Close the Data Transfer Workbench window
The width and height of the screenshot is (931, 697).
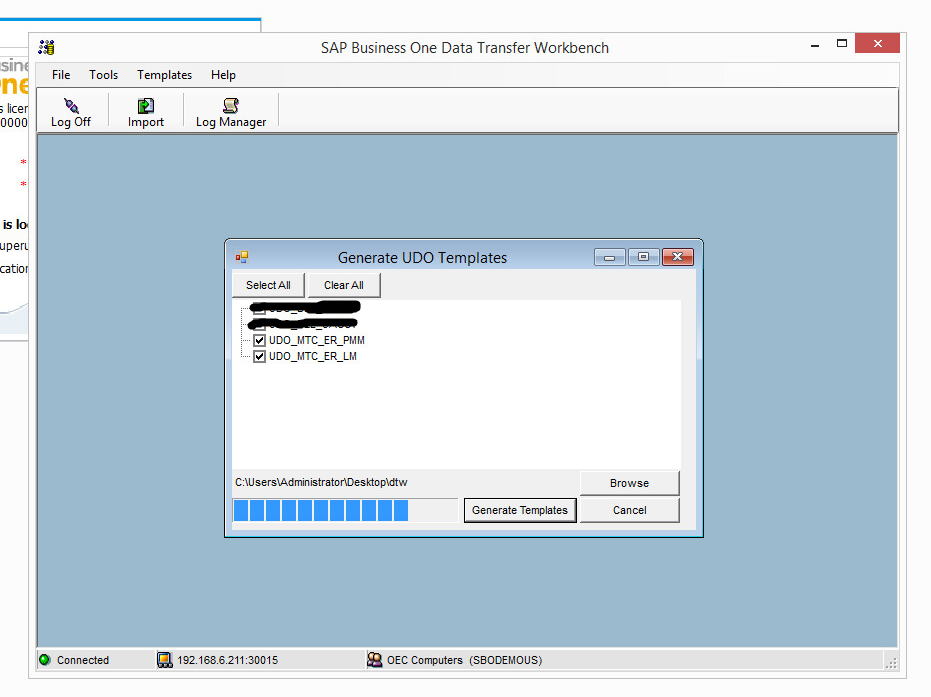coord(878,43)
